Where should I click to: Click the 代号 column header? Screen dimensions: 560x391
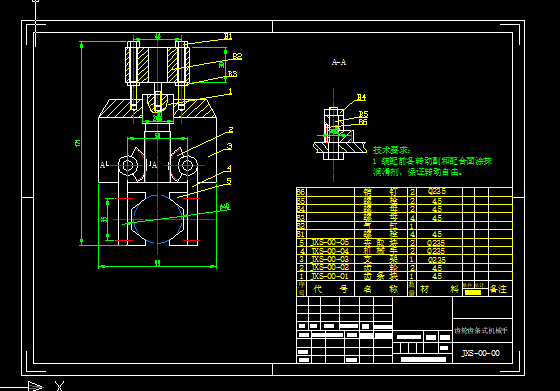330,289
